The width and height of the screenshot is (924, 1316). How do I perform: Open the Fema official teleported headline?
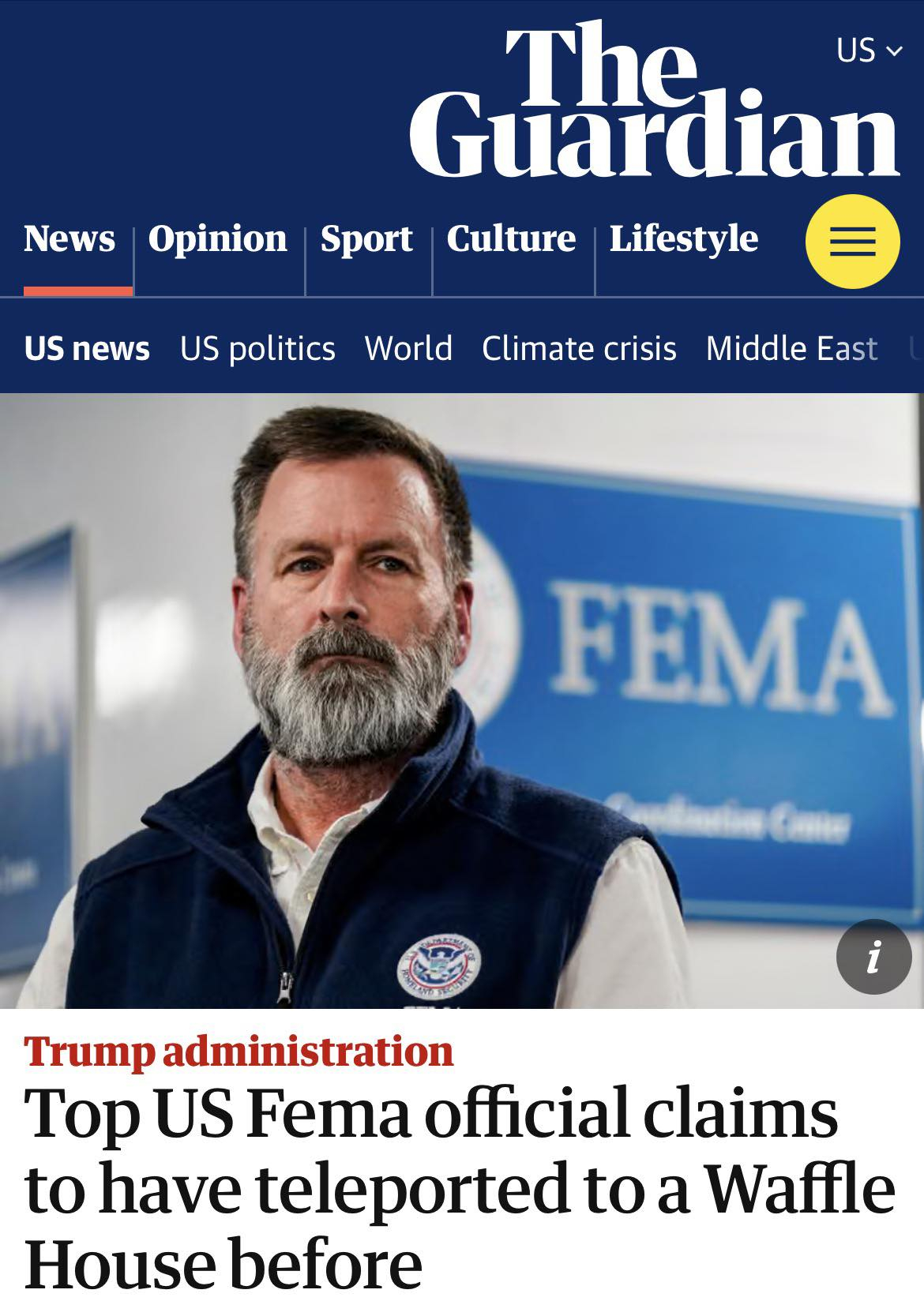pyautogui.click(x=460, y=1187)
